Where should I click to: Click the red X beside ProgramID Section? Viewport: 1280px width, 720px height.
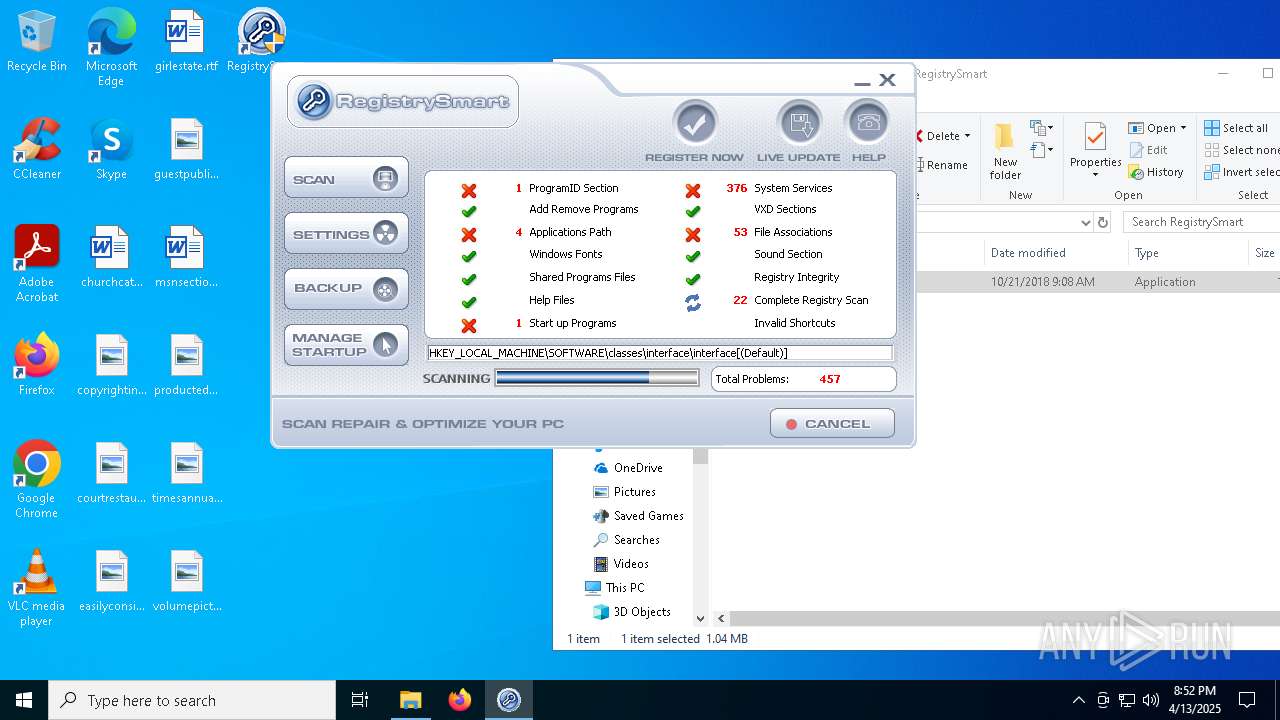click(x=468, y=189)
